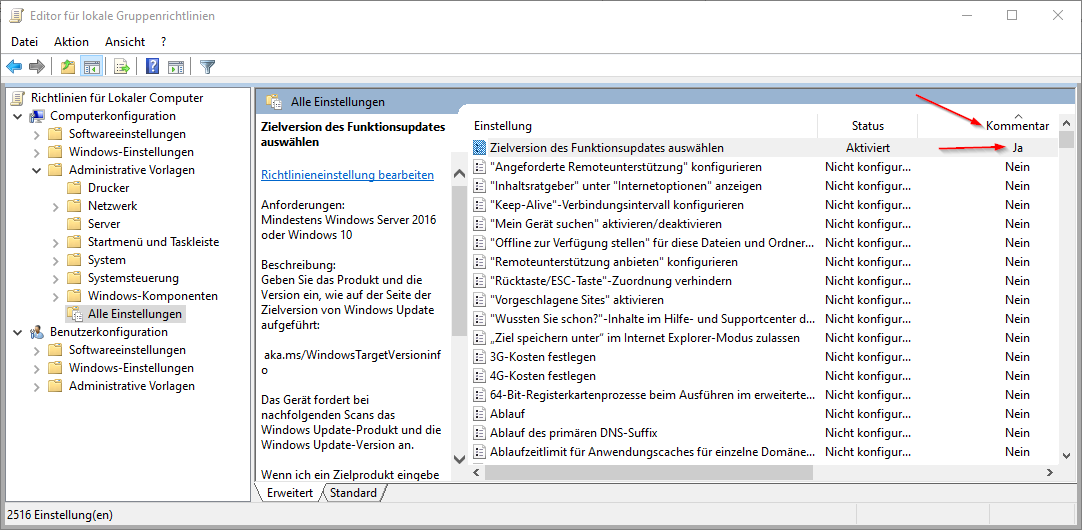Image resolution: width=1082 pixels, height=530 pixels.
Task: Expand the Netzwerk tree node
Action: pos(55,206)
